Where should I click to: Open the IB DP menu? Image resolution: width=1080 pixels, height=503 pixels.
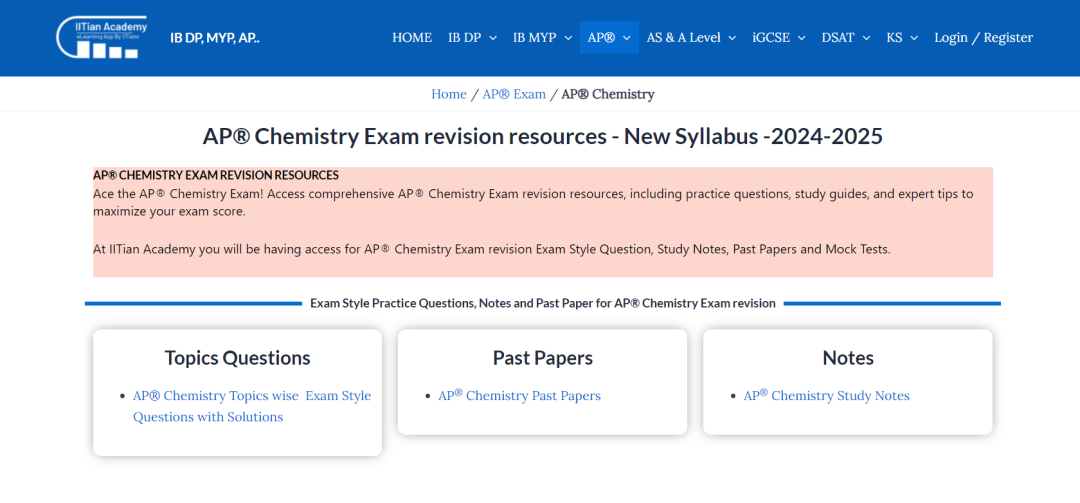464,37
